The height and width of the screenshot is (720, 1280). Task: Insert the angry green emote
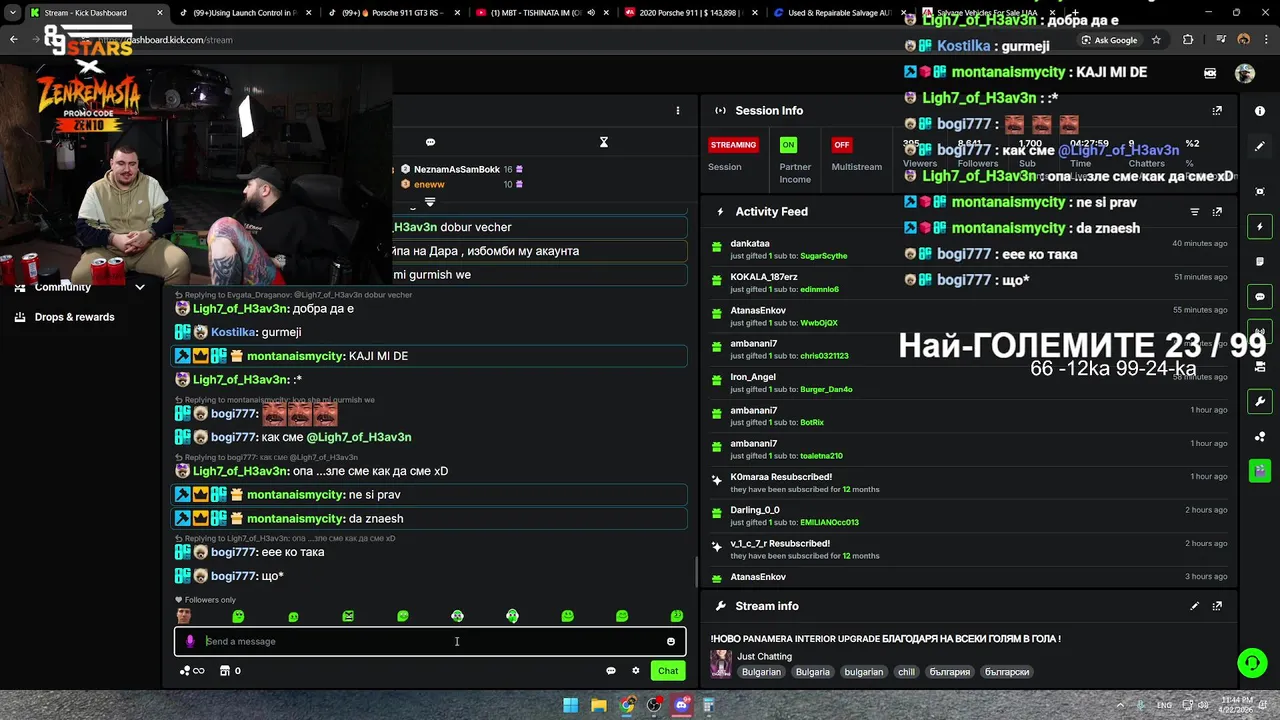tap(348, 616)
